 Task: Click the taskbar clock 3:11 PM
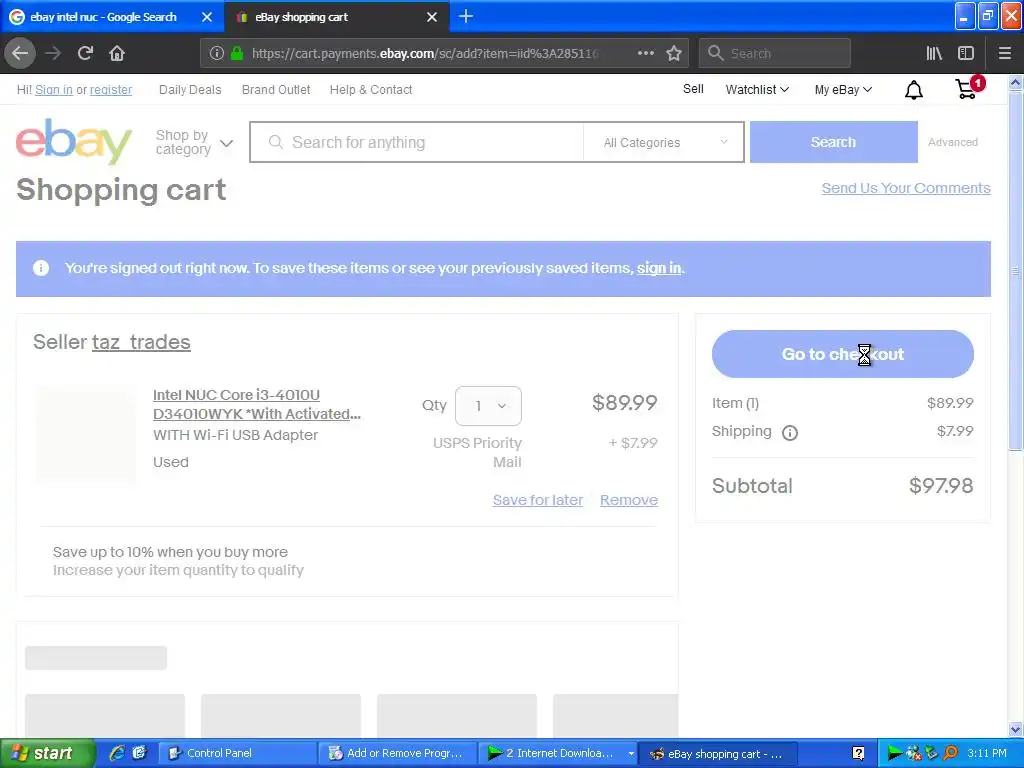[987, 753]
